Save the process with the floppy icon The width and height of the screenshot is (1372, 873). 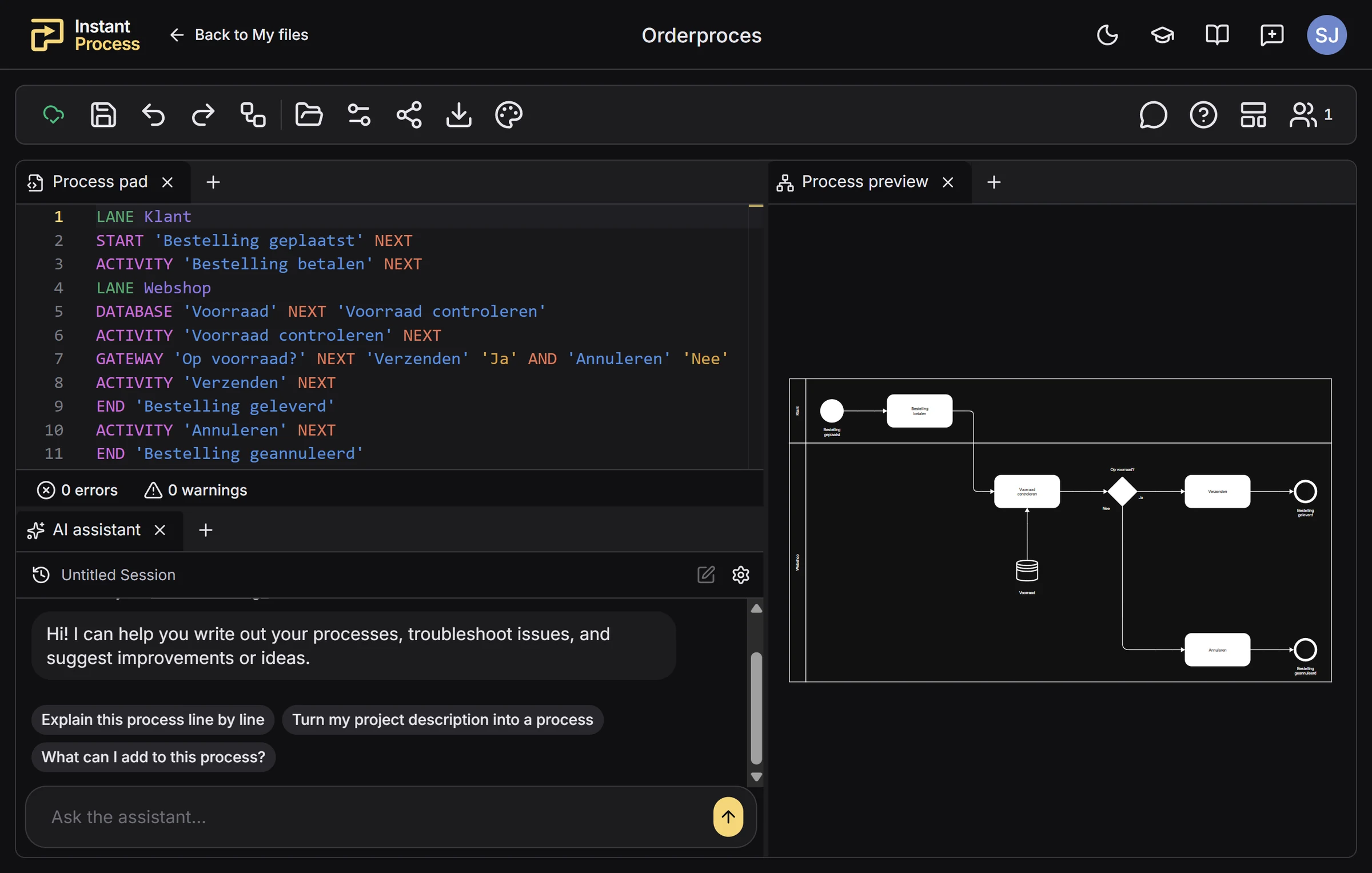[x=103, y=115]
